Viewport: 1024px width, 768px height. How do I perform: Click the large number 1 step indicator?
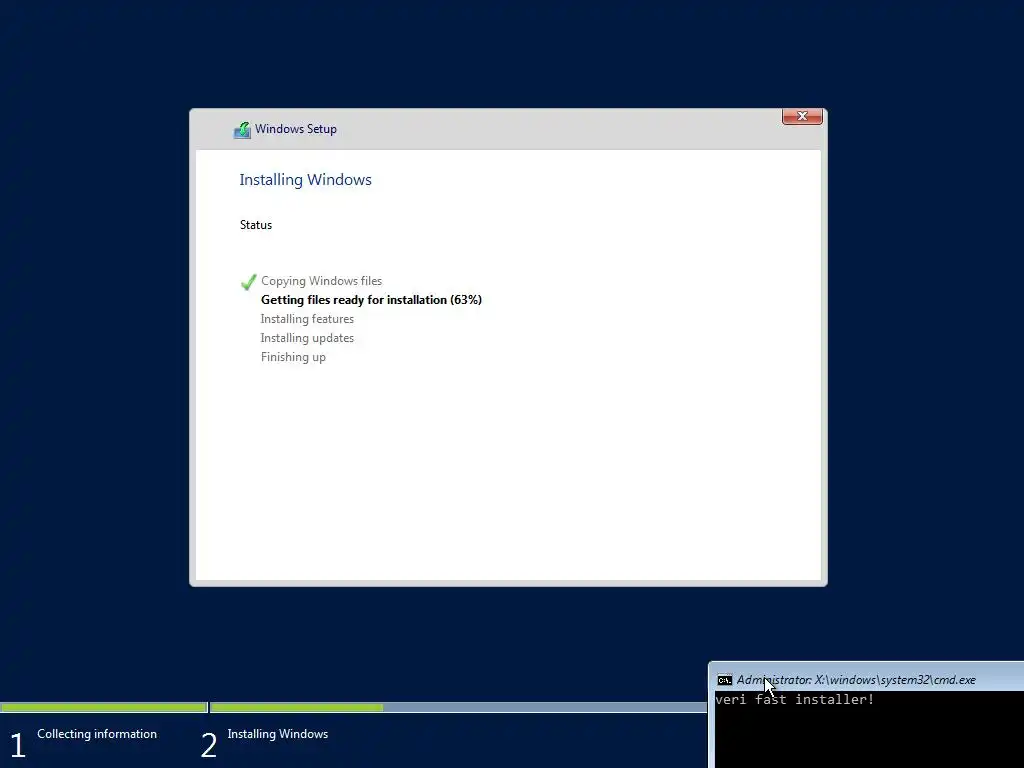[x=18, y=746]
